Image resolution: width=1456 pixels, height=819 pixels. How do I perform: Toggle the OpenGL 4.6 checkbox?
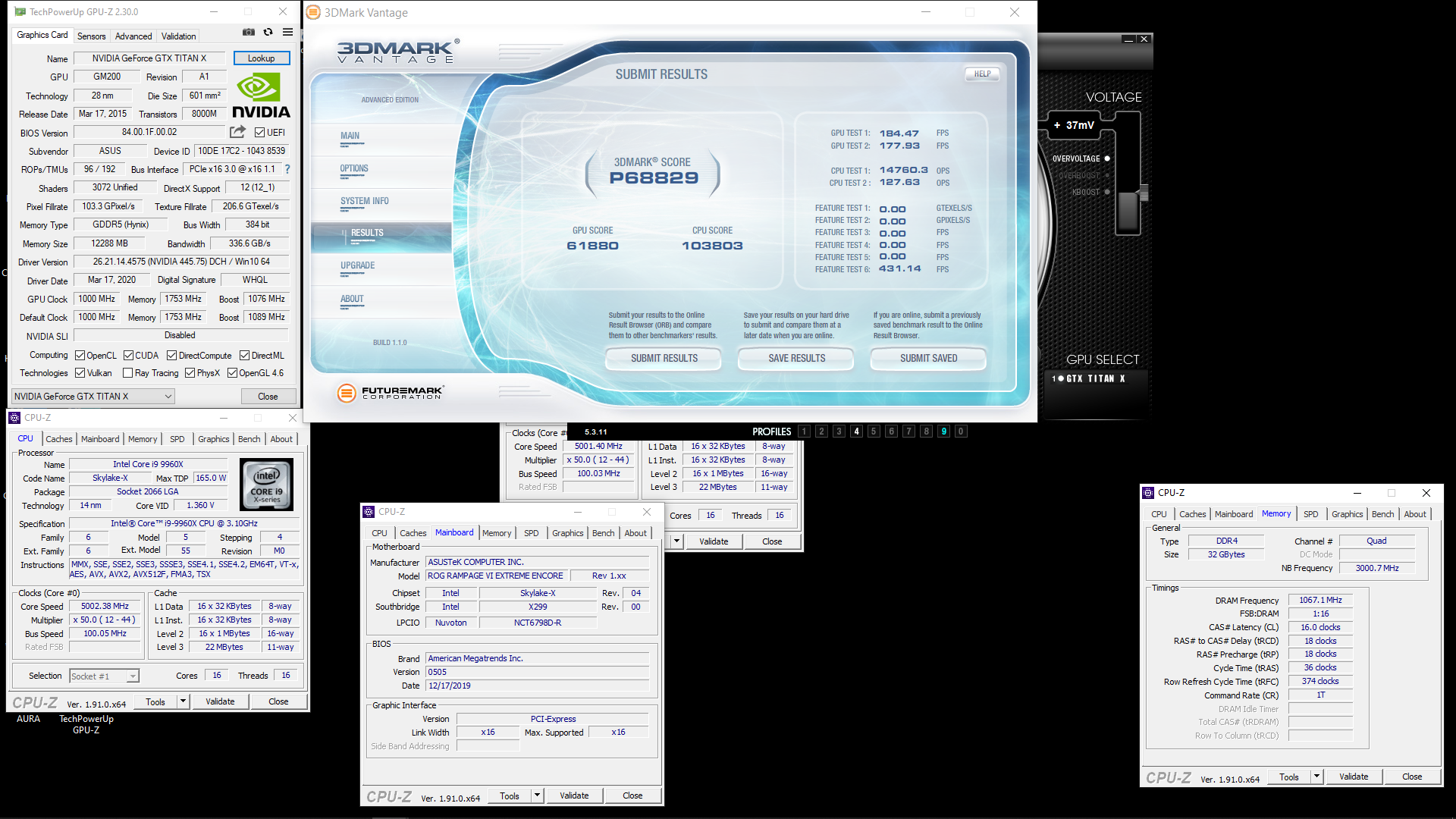[x=232, y=373]
